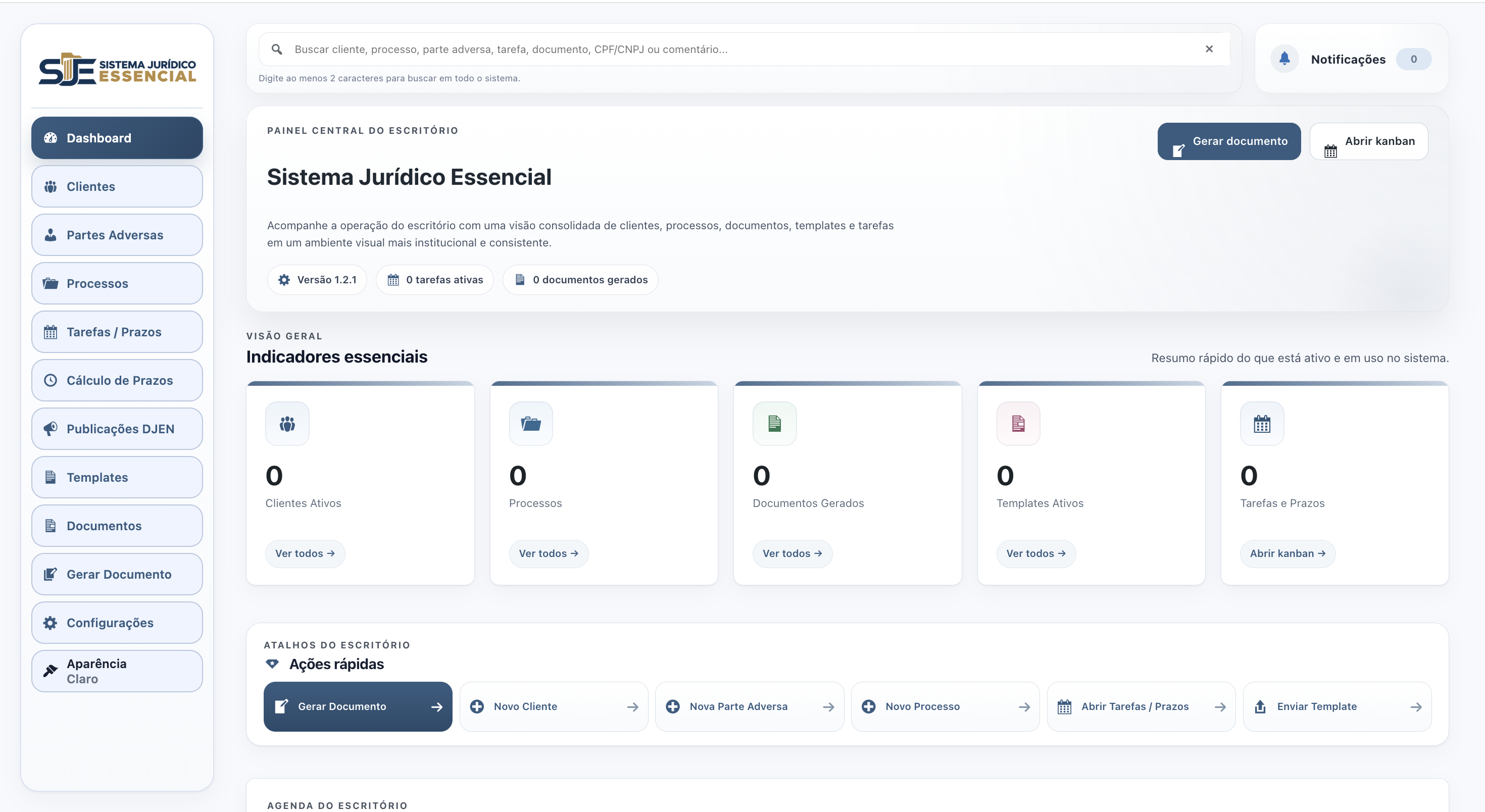Click the Enviar Template upload icon
Viewport: 1485px width, 812px height.
pyautogui.click(x=1260, y=706)
